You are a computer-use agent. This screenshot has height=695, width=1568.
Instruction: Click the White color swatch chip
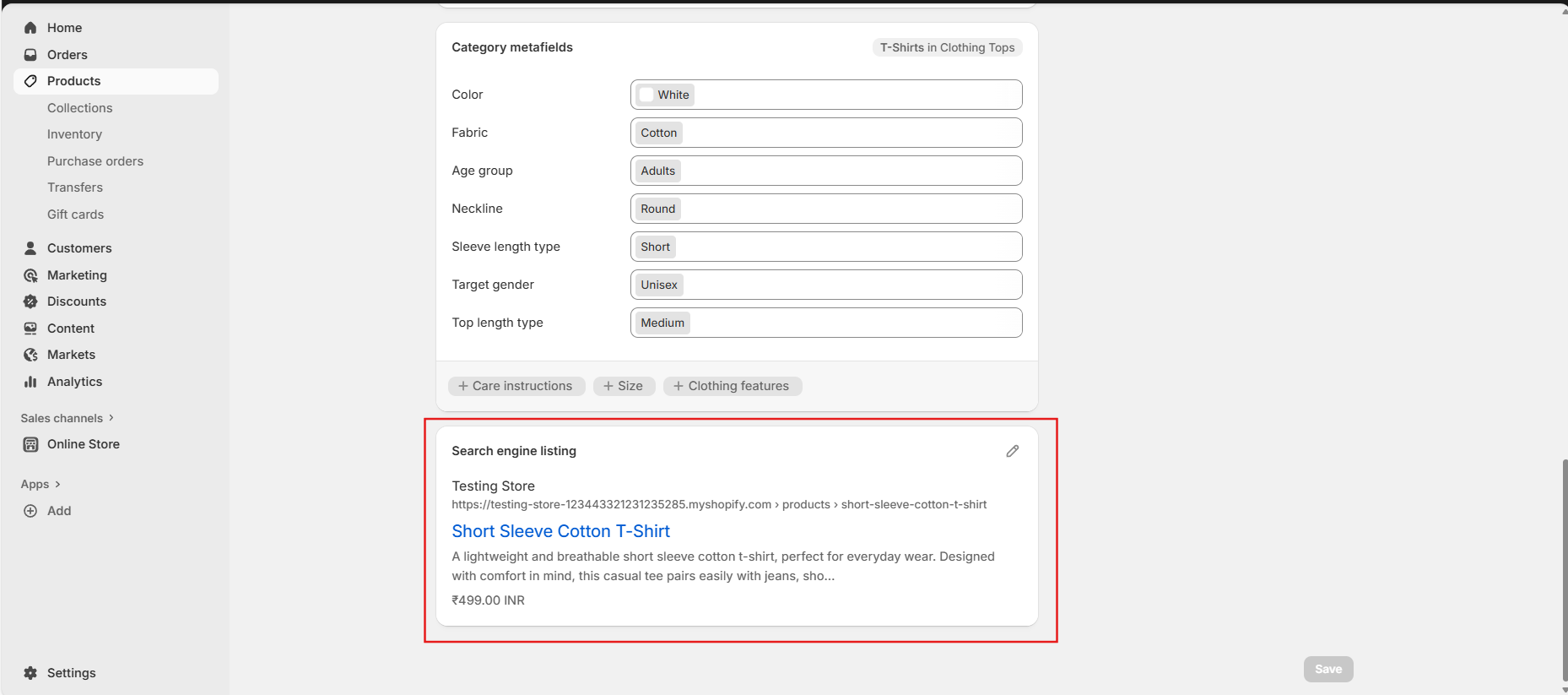[x=664, y=95]
